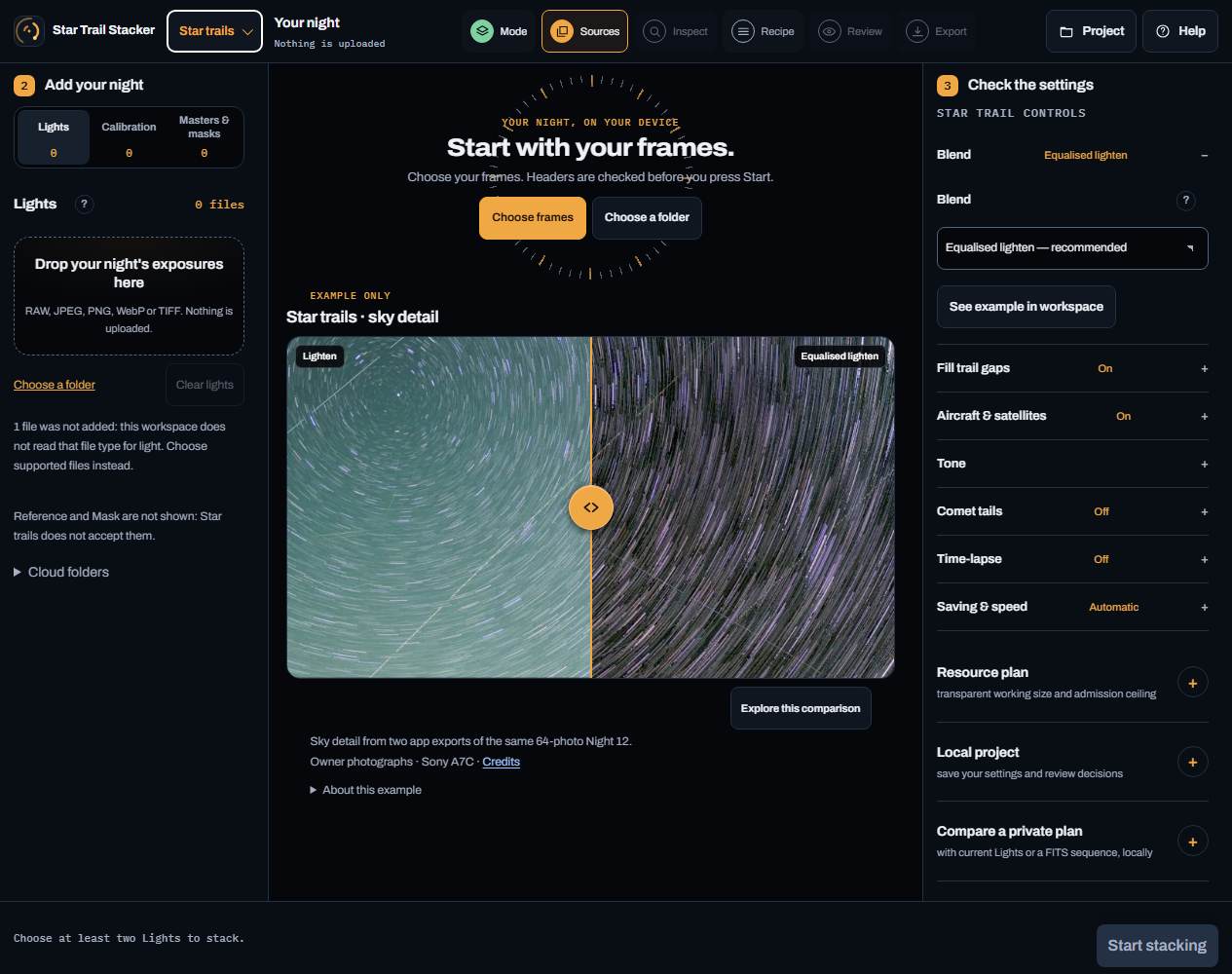Expand the Aircraft & satellites section
1232x974 pixels.
click(1072, 416)
